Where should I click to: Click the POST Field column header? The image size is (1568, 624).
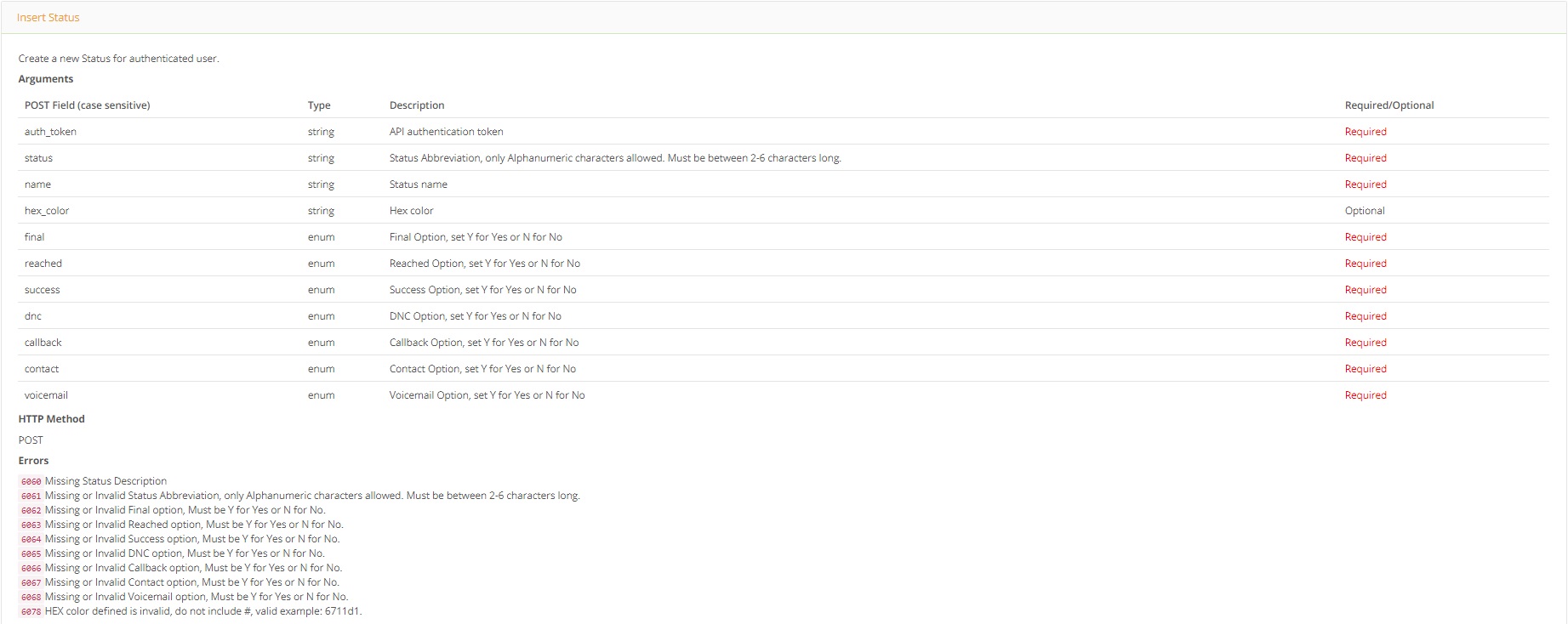(x=87, y=105)
